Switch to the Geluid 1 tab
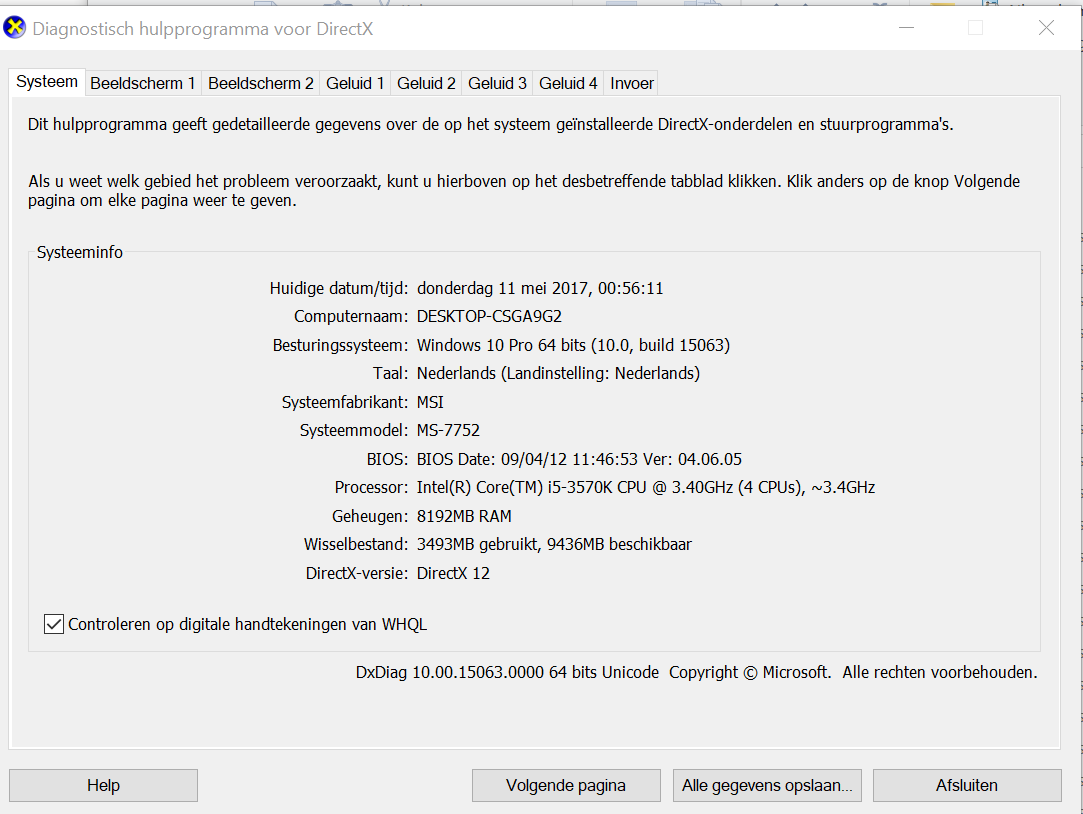The height and width of the screenshot is (814, 1083). point(355,84)
